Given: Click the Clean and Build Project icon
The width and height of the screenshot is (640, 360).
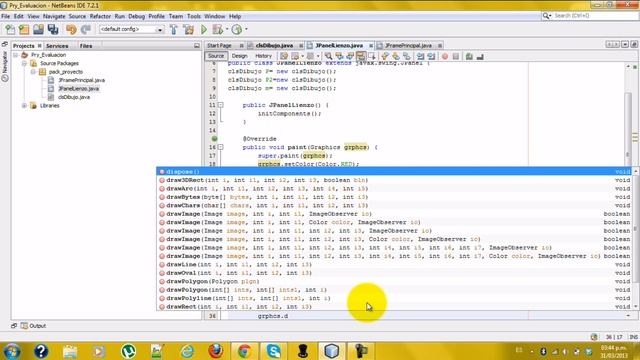Looking at the screenshot, I should pyautogui.click(x=189, y=29).
